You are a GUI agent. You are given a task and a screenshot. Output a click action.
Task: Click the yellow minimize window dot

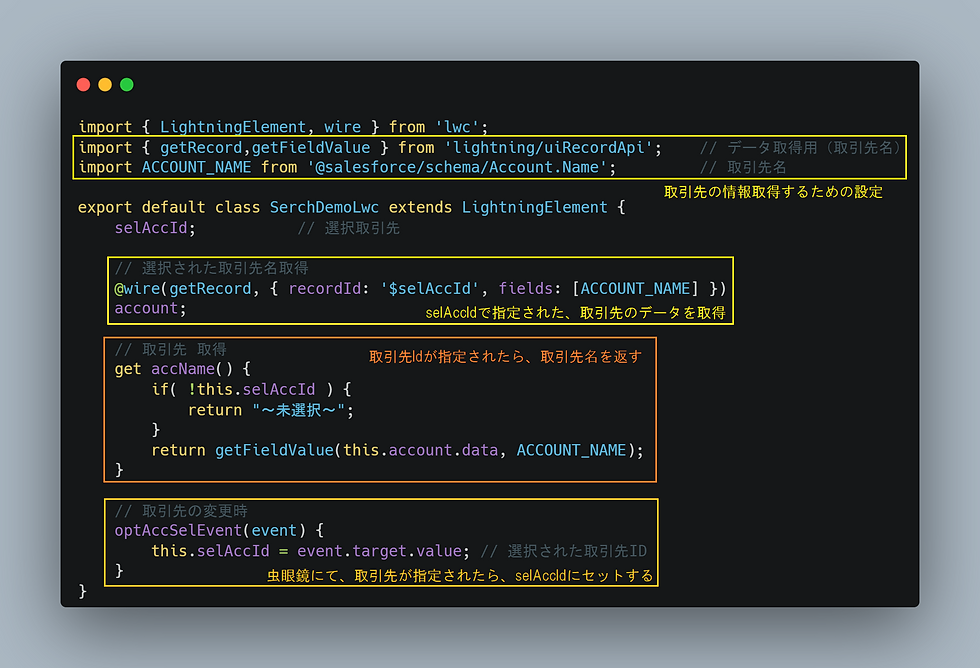click(105, 85)
